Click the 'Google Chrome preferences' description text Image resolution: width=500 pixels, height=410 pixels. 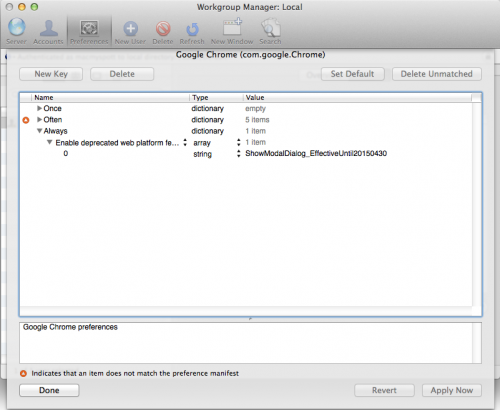tap(70, 327)
